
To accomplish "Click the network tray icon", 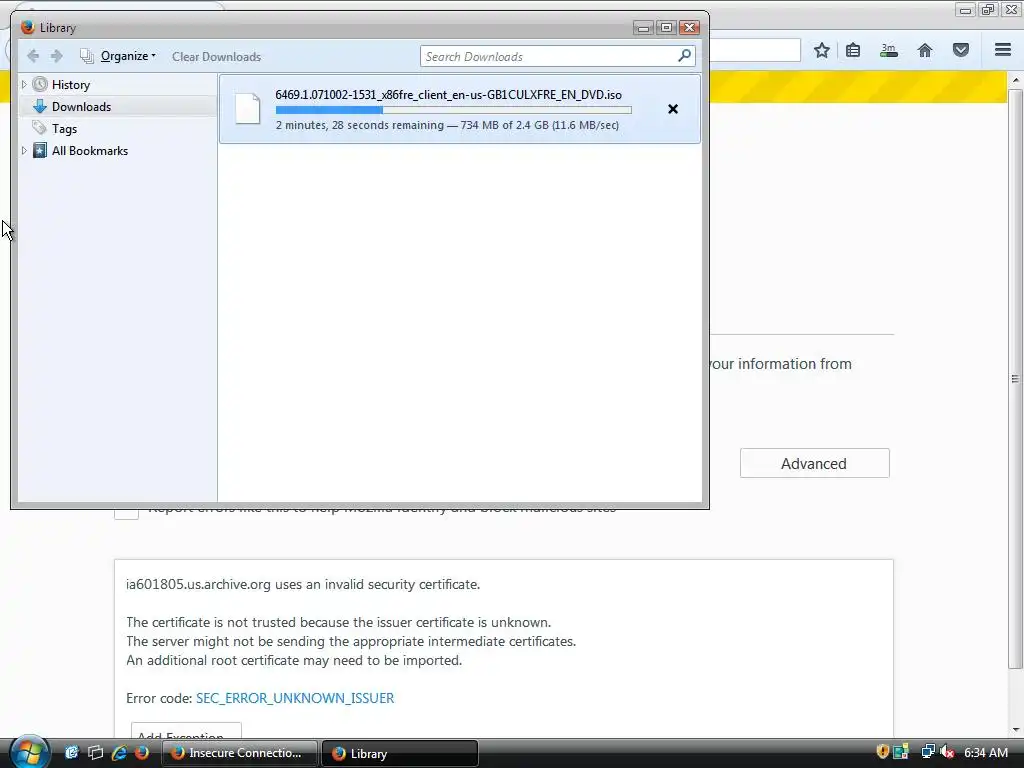I will pos(927,752).
